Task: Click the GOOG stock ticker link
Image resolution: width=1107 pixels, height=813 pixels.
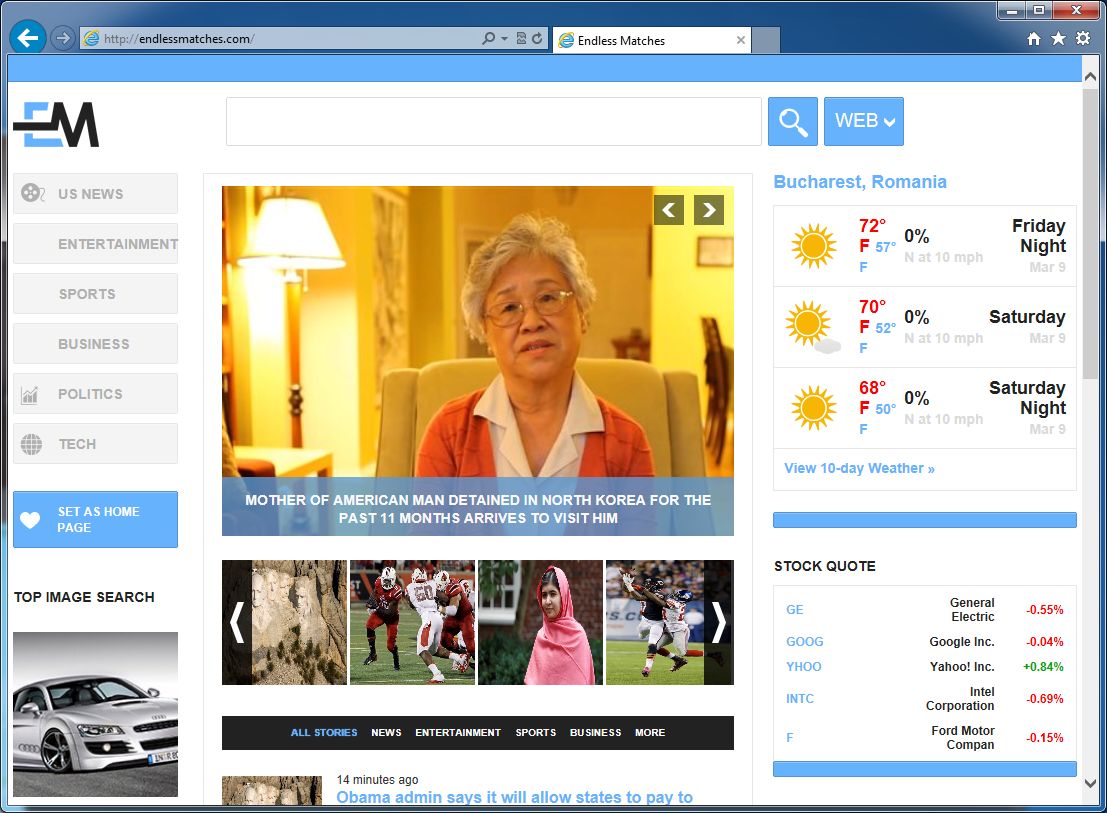Action: click(x=804, y=642)
